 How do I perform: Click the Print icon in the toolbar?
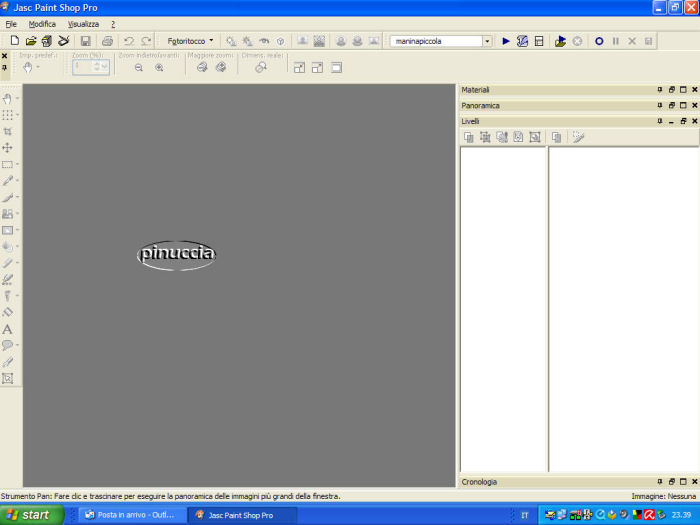coord(107,41)
